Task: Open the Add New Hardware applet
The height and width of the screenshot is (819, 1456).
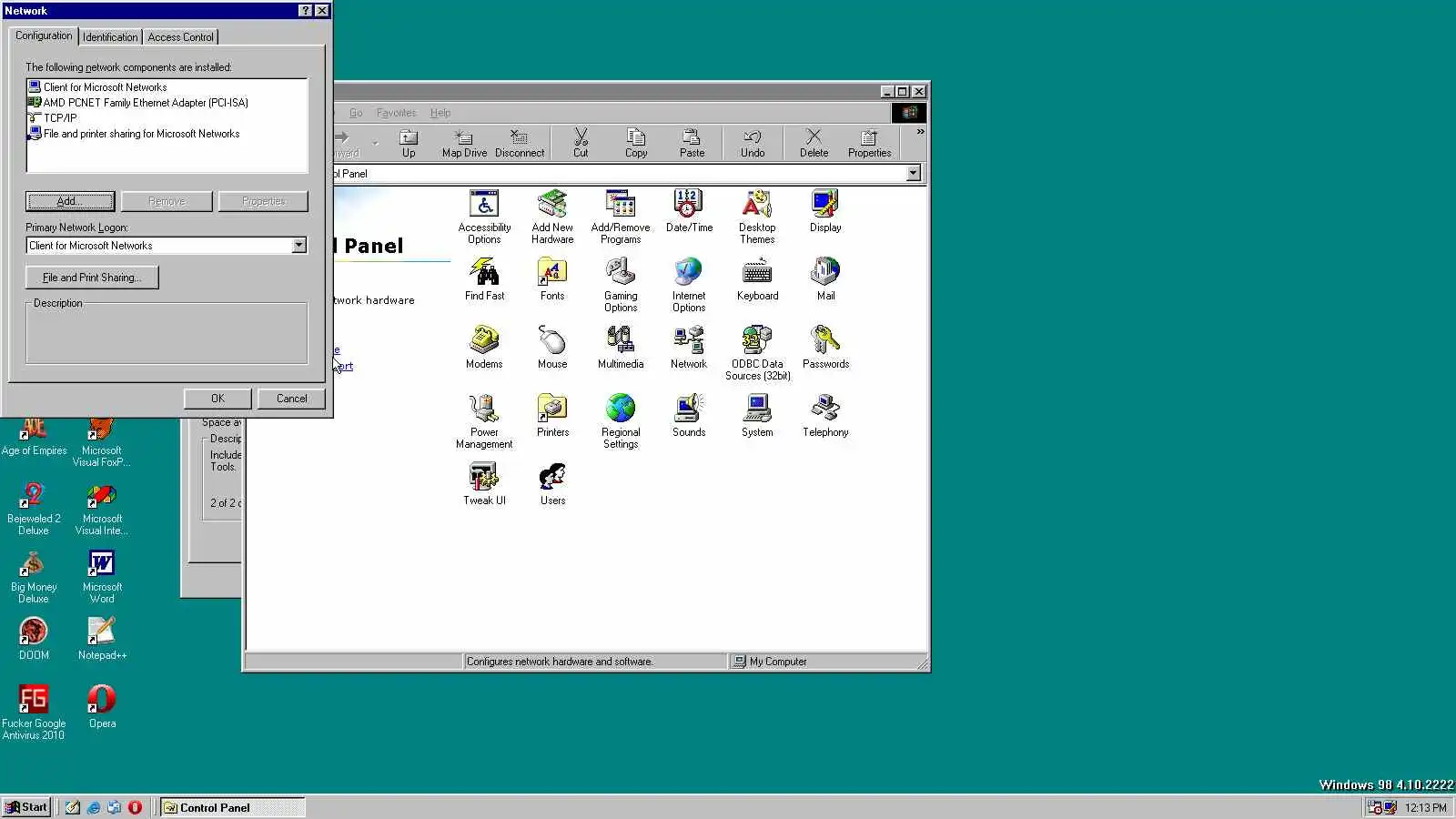Action: [x=552, y=217]
